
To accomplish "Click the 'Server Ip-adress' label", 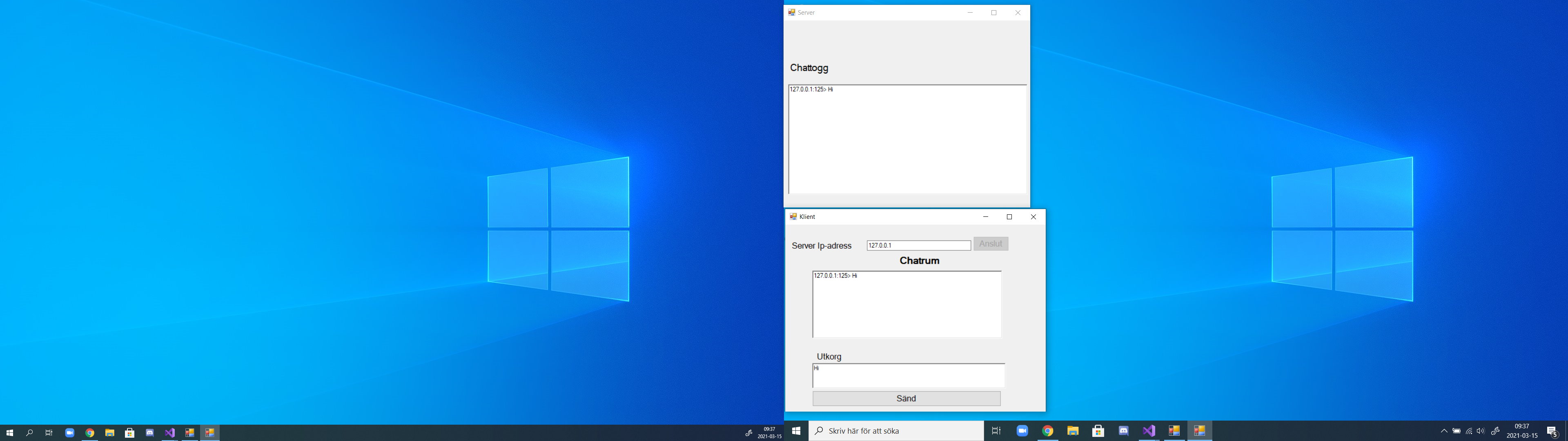I will [x=821, y=246].
